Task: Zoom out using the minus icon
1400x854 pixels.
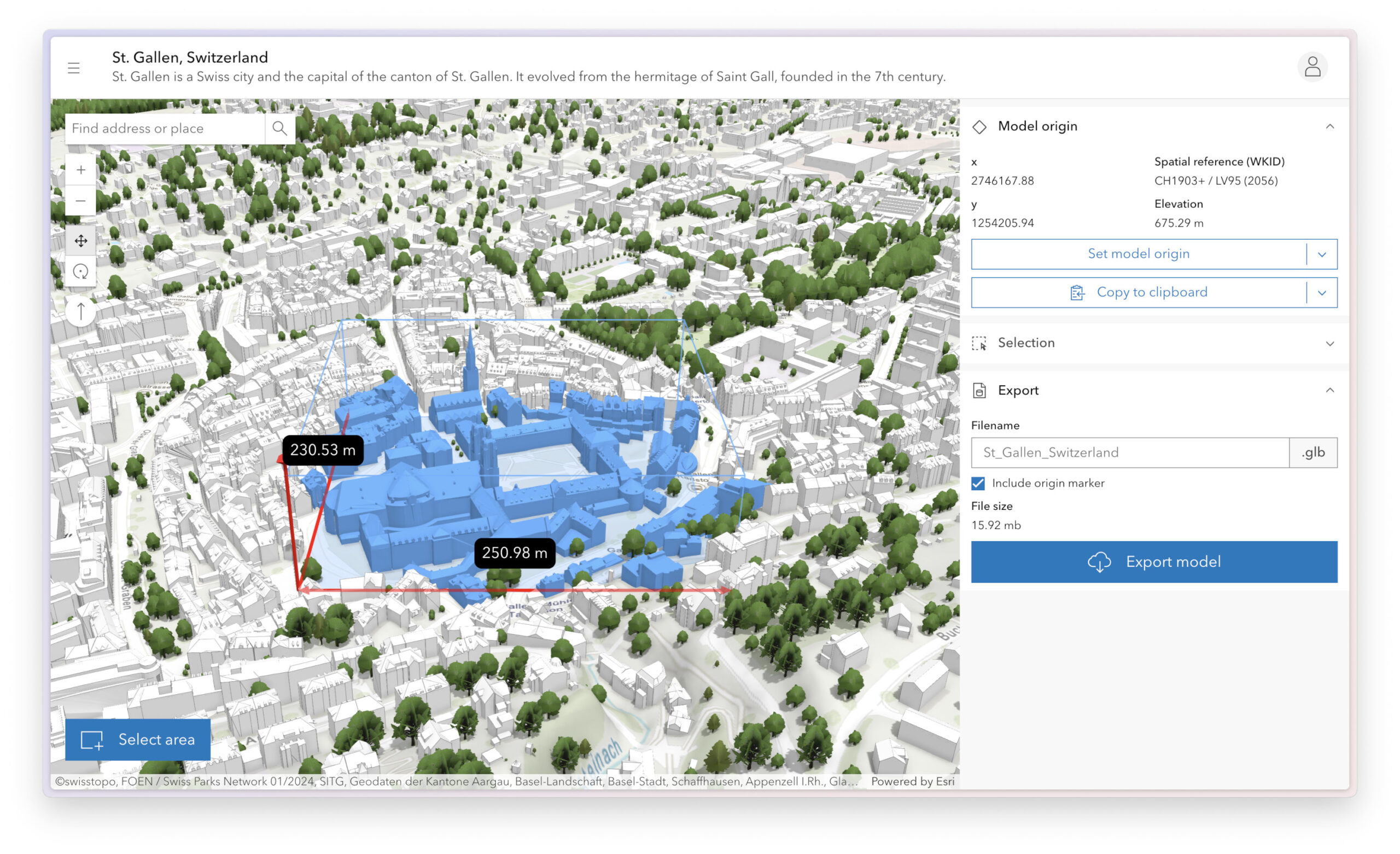Action: [x=80, y=200]
